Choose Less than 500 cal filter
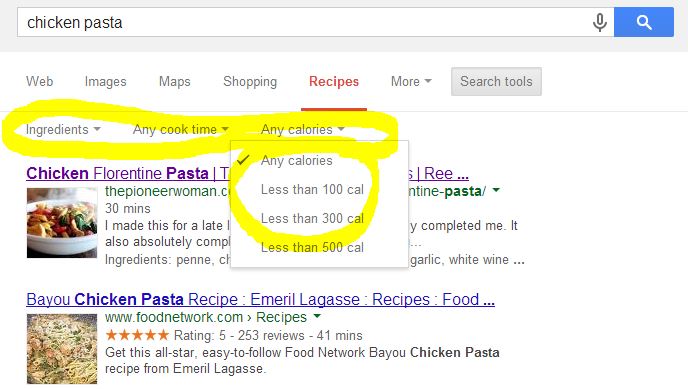Screen dimensions: 688x389 [x=312, y=247]
